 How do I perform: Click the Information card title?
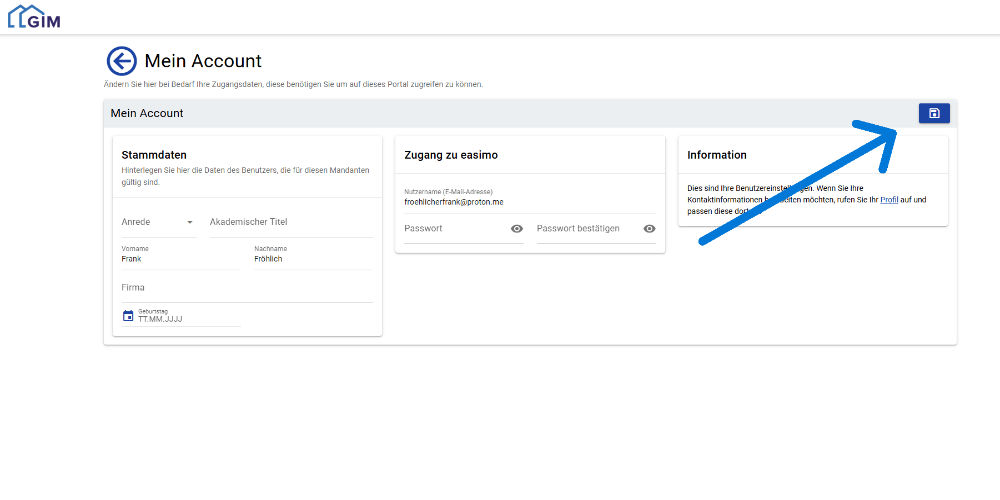coord(717,155)
